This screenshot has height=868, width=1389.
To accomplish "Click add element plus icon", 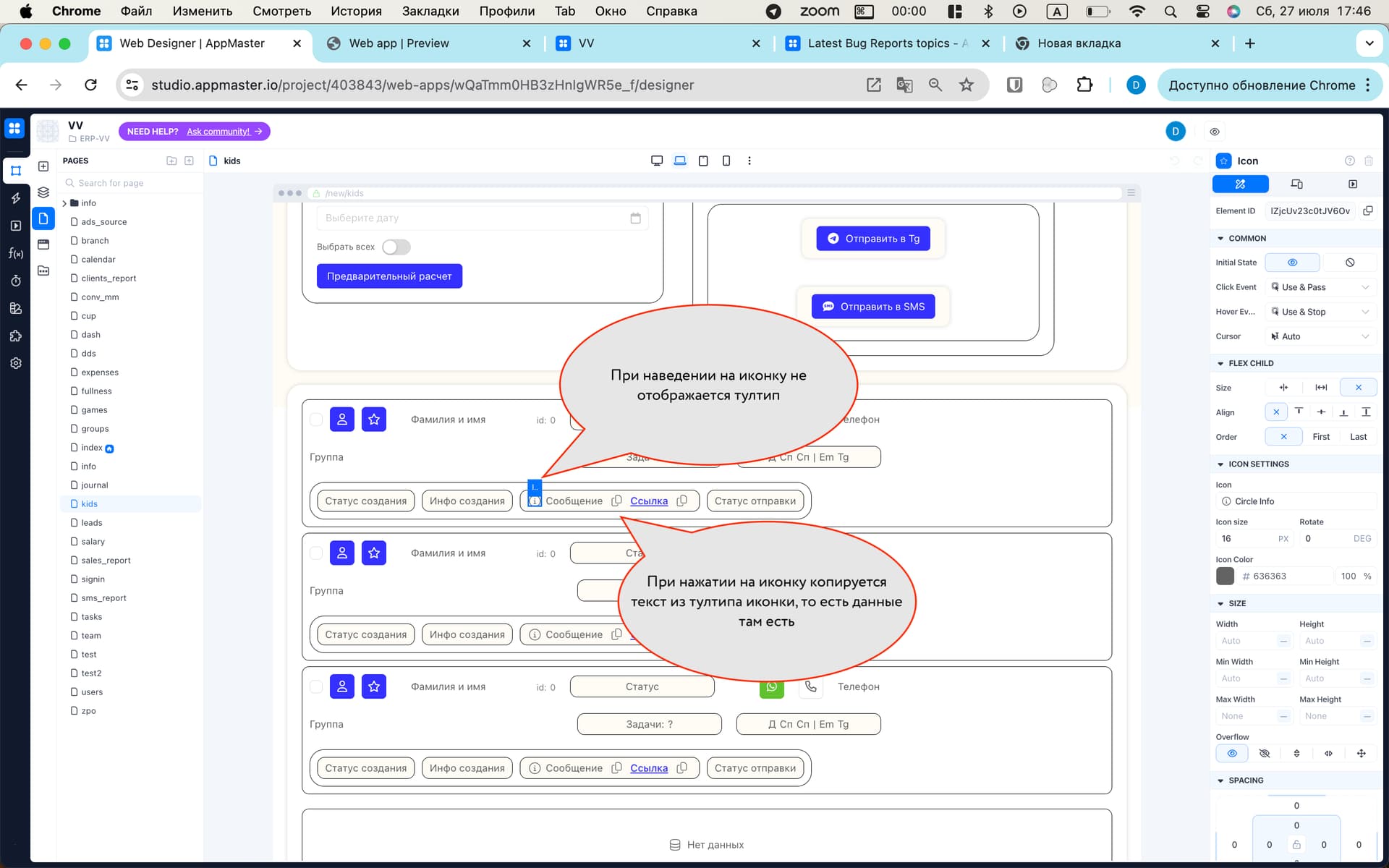I will pos(43,166).
